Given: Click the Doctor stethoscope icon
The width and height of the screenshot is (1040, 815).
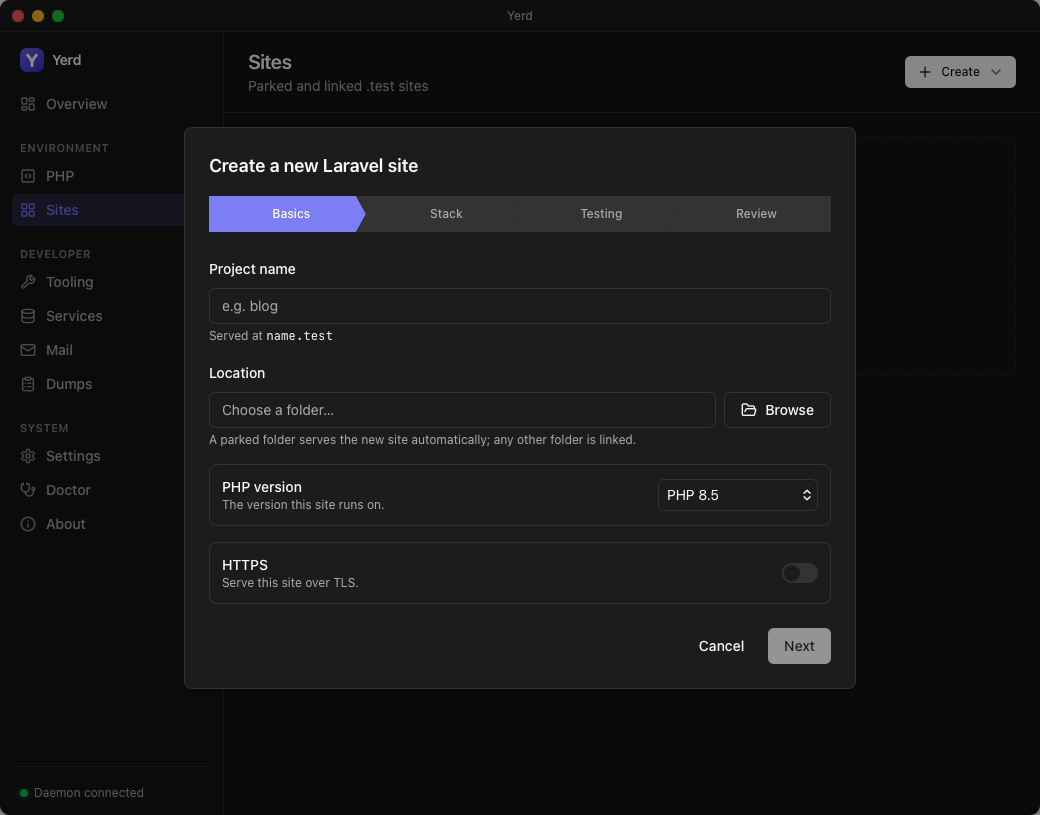Looking at the screenshot, I should pos(28,490).
